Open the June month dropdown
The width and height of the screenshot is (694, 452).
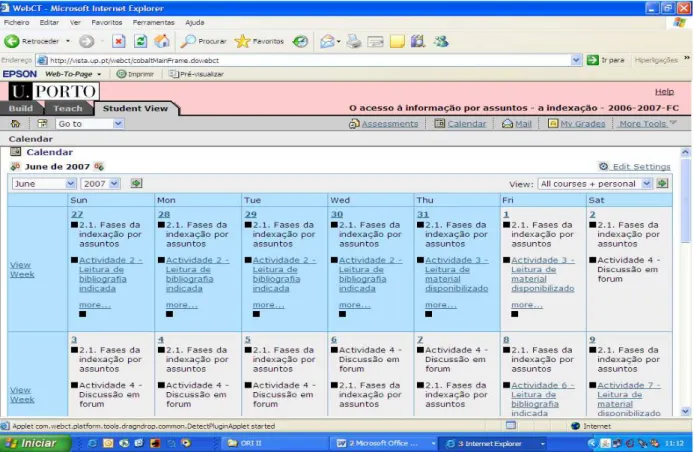click(x=44, y=184)
